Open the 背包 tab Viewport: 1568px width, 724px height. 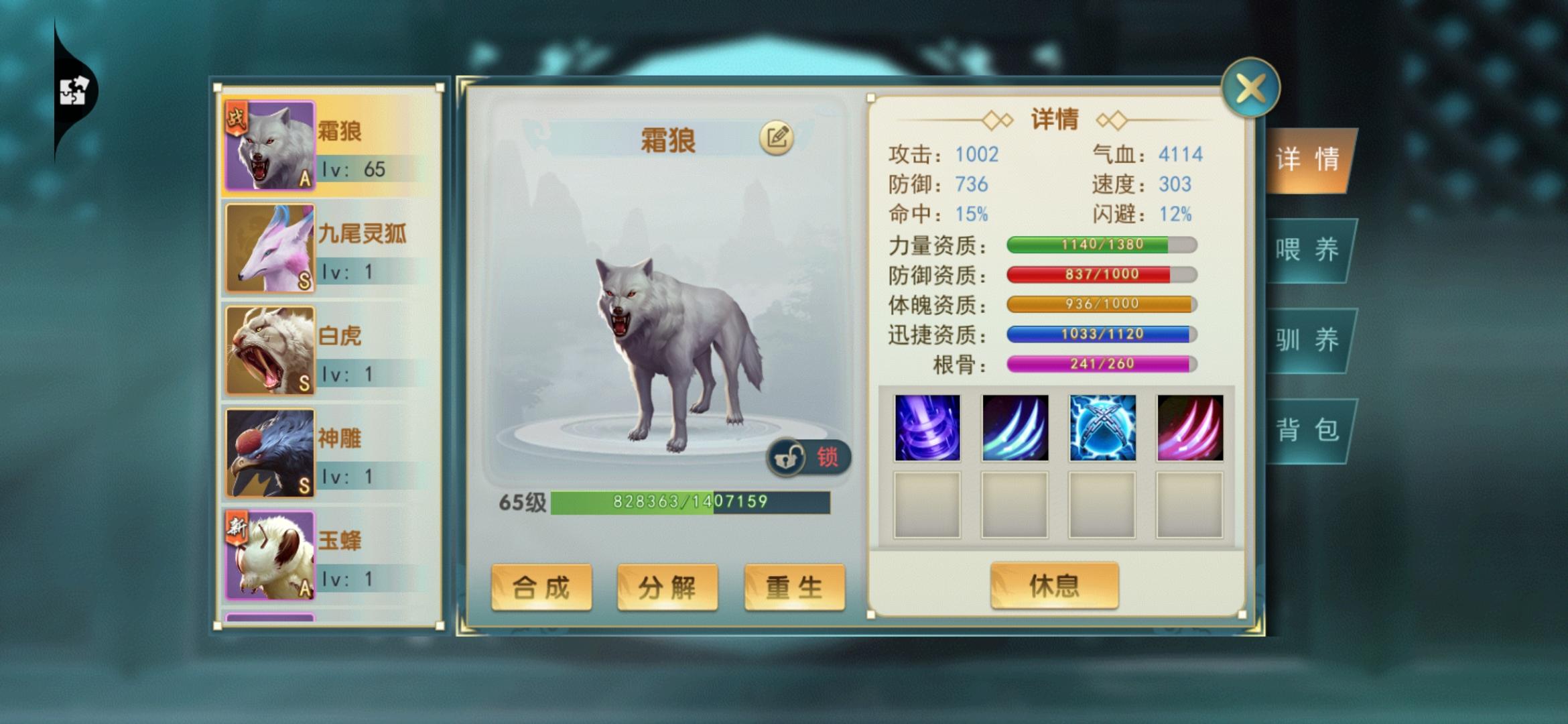pos(1307,430)
